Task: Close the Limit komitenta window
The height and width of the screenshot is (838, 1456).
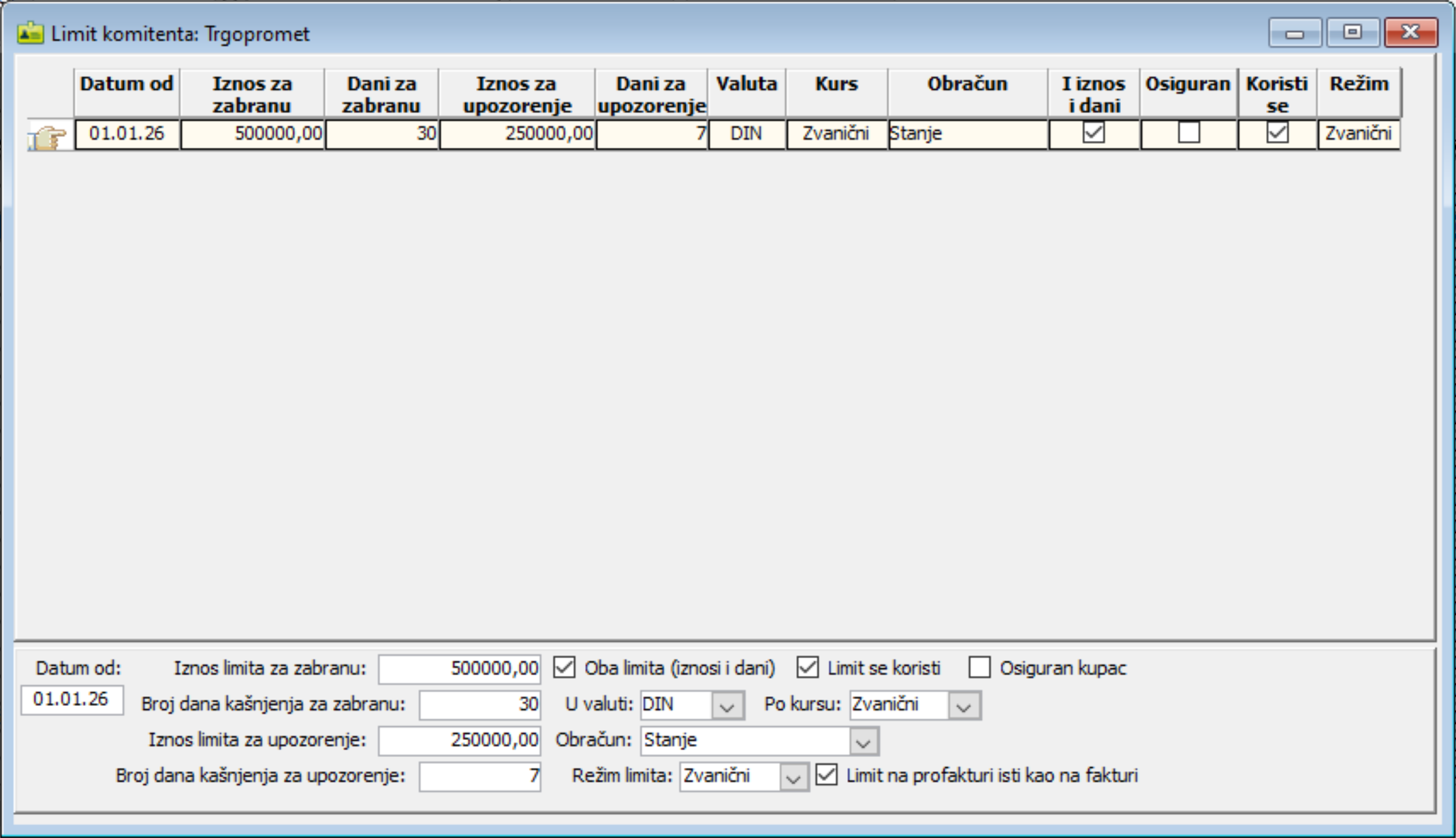Action: click(1411, 33)
